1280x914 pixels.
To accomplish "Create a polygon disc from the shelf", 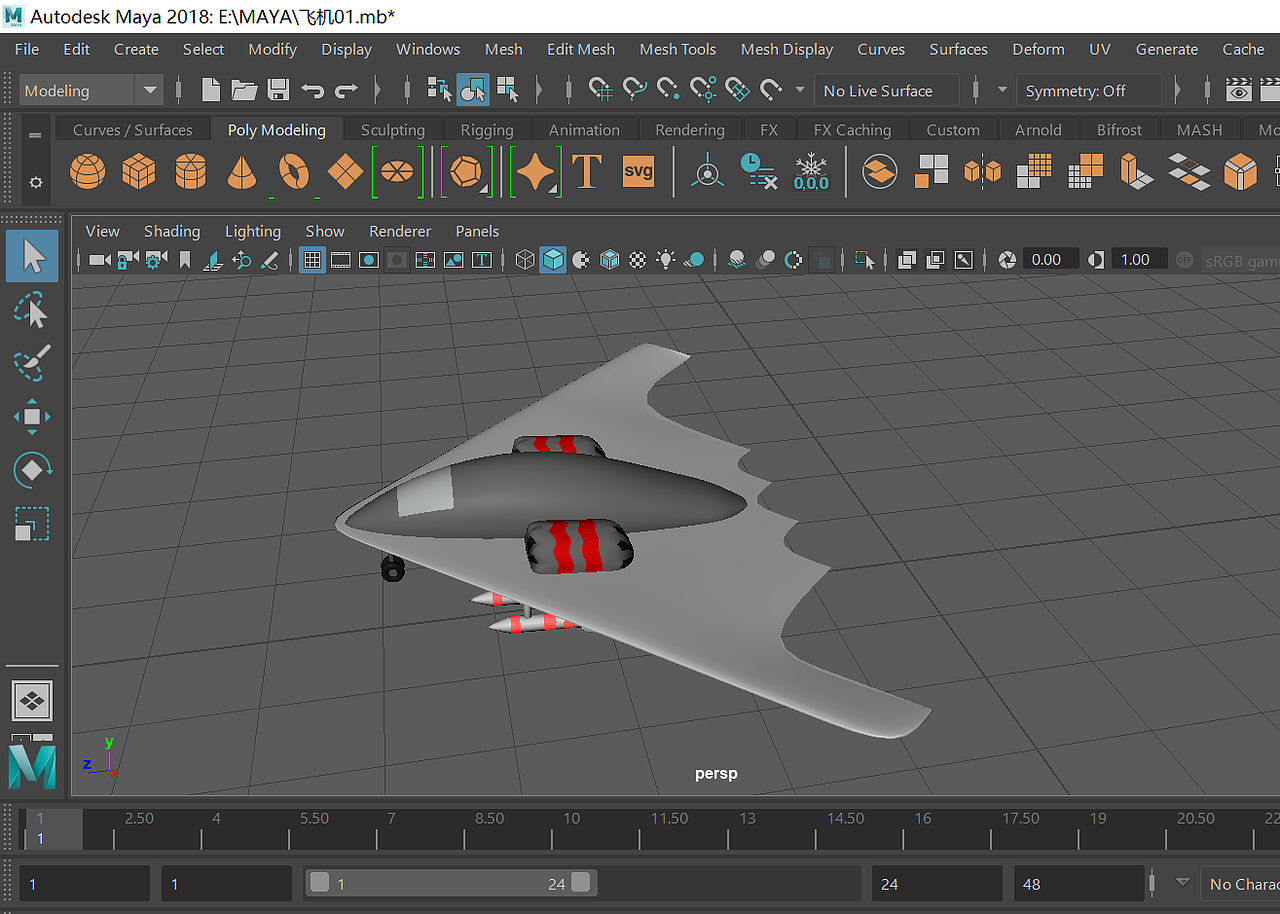I will [397, 172].
